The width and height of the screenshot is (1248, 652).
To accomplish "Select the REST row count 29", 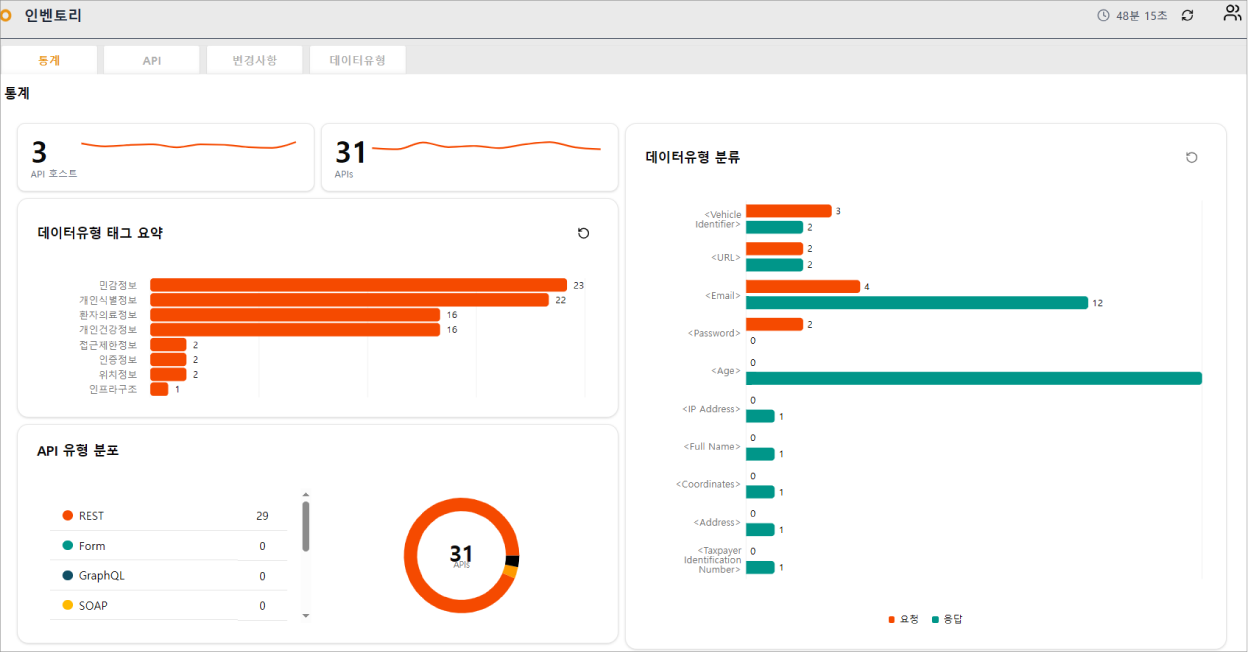I will pos(262,516).
